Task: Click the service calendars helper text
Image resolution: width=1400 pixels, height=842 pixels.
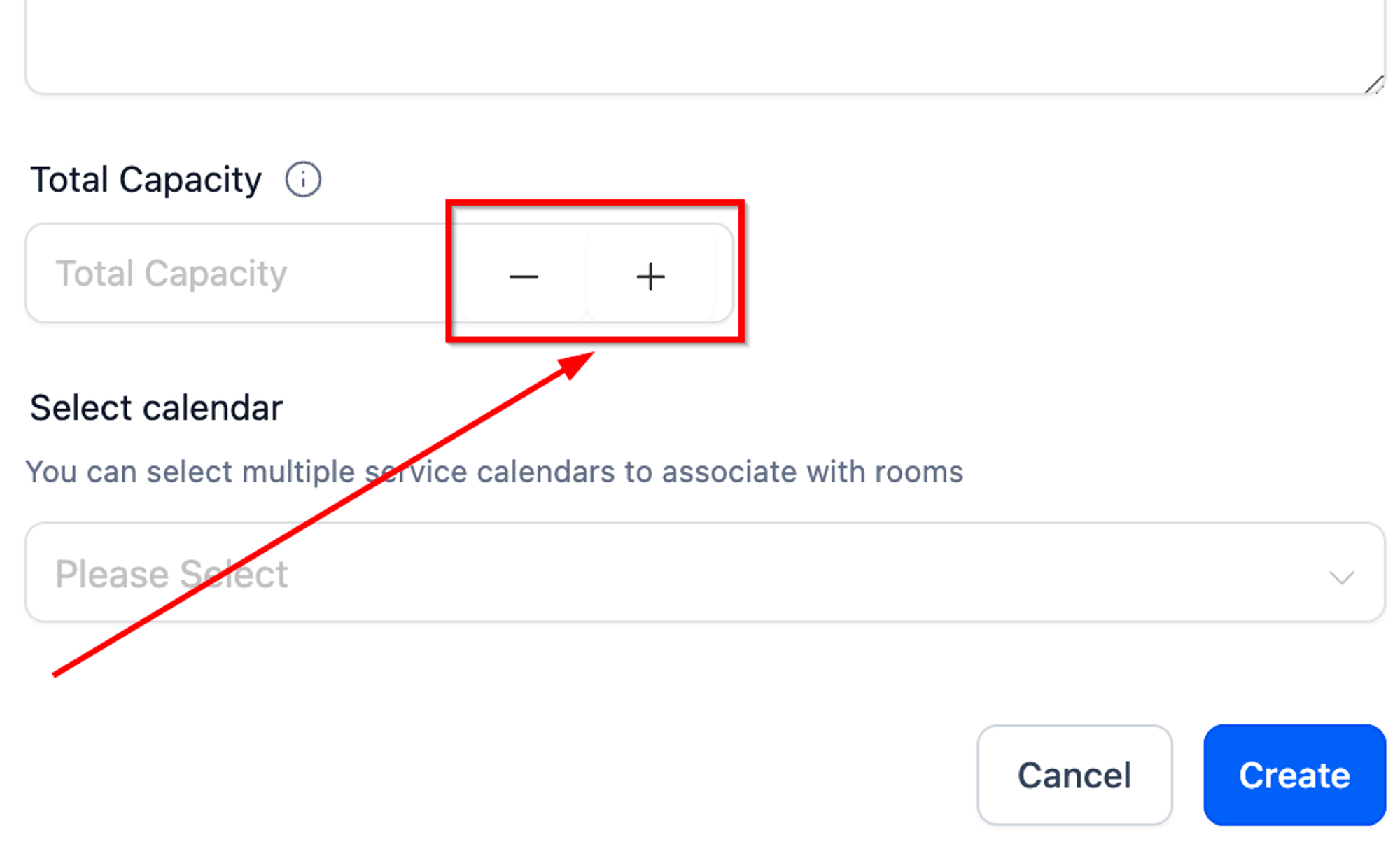Action: click(x=494, y=472)
